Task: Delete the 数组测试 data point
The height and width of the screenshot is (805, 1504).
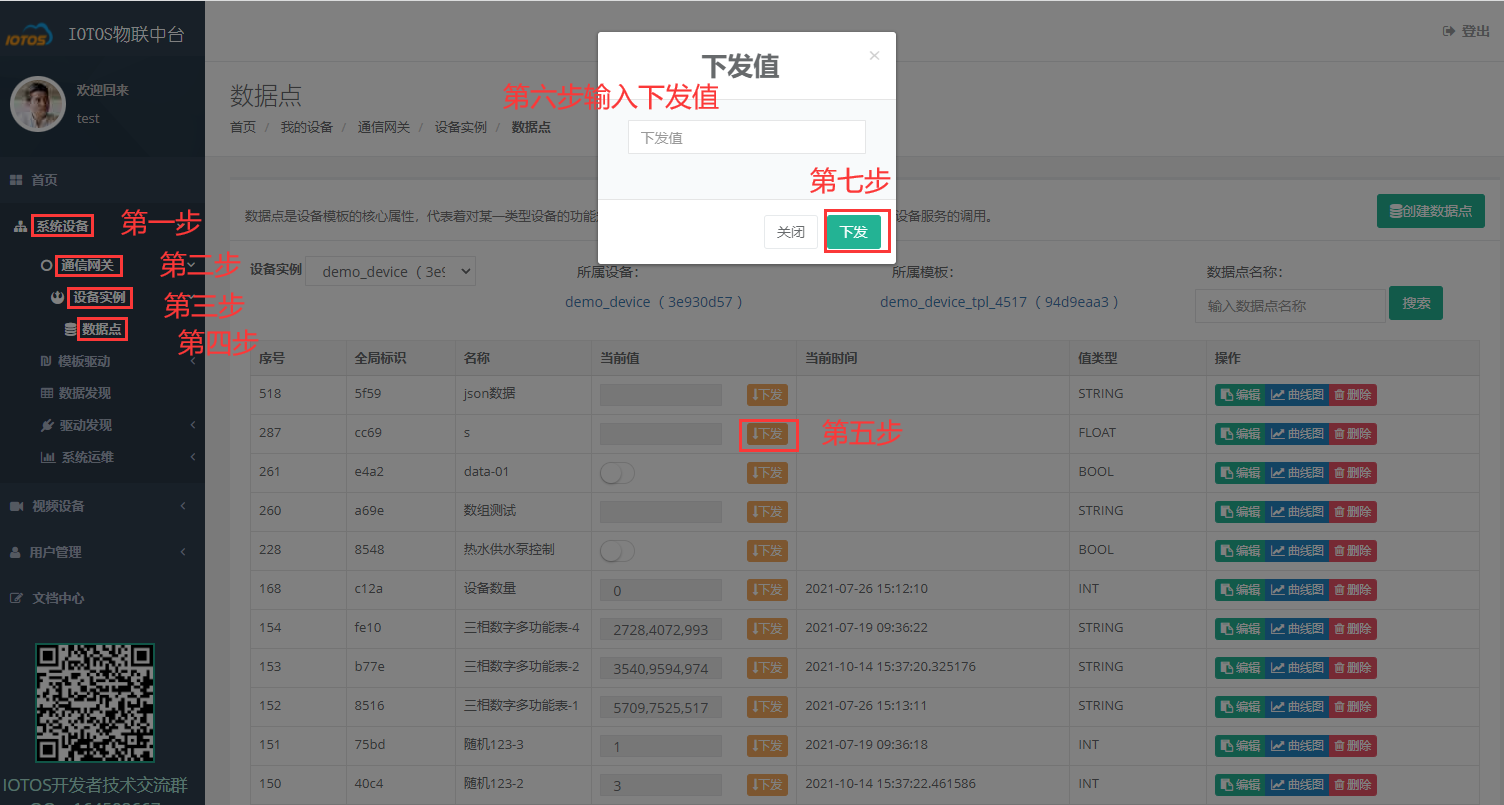Action: tap(1352, 511)
